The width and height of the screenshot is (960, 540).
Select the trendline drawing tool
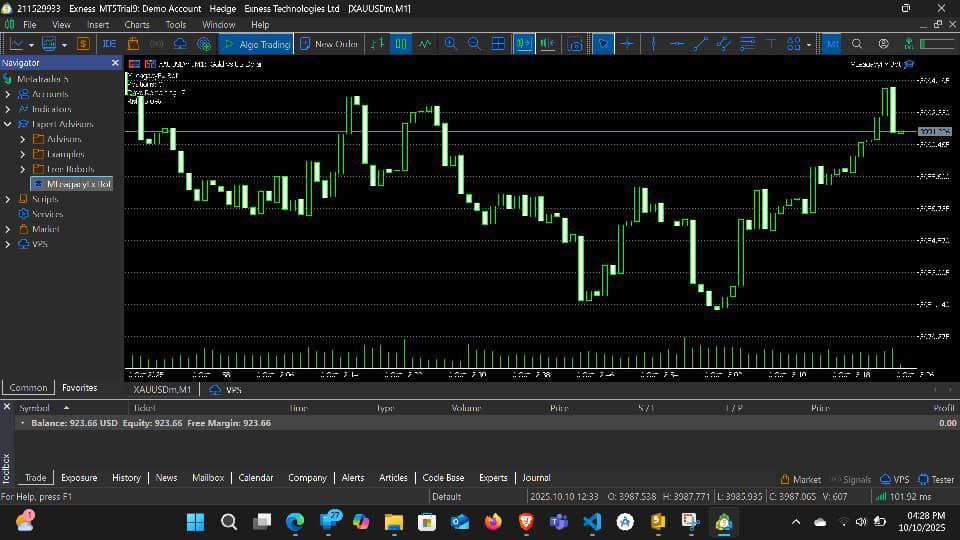pyautogui.click(x=700, y=44)
